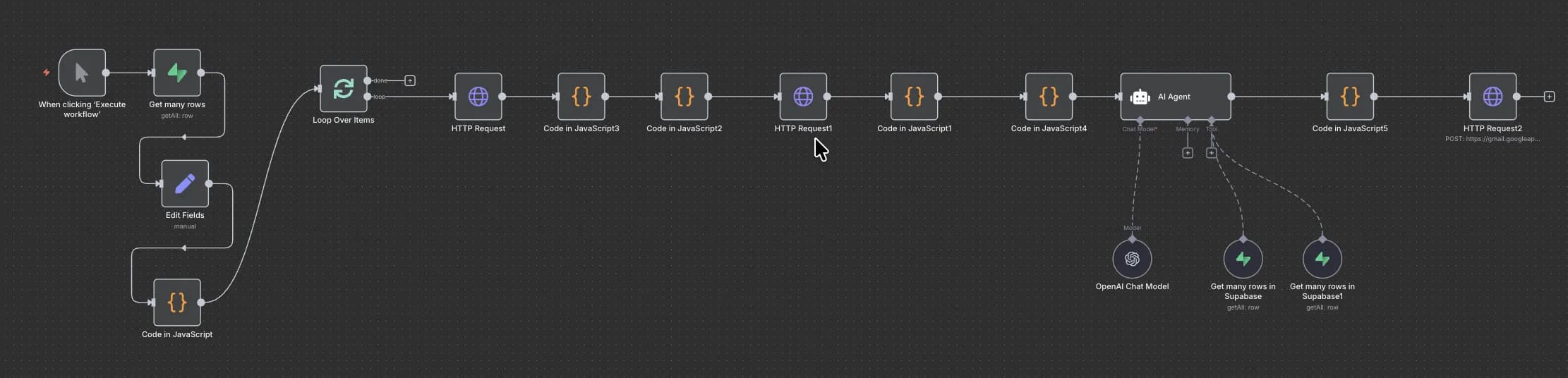
Task: Click the 'OpenAI Chat Model' label
Action: tap(1132, 286)
